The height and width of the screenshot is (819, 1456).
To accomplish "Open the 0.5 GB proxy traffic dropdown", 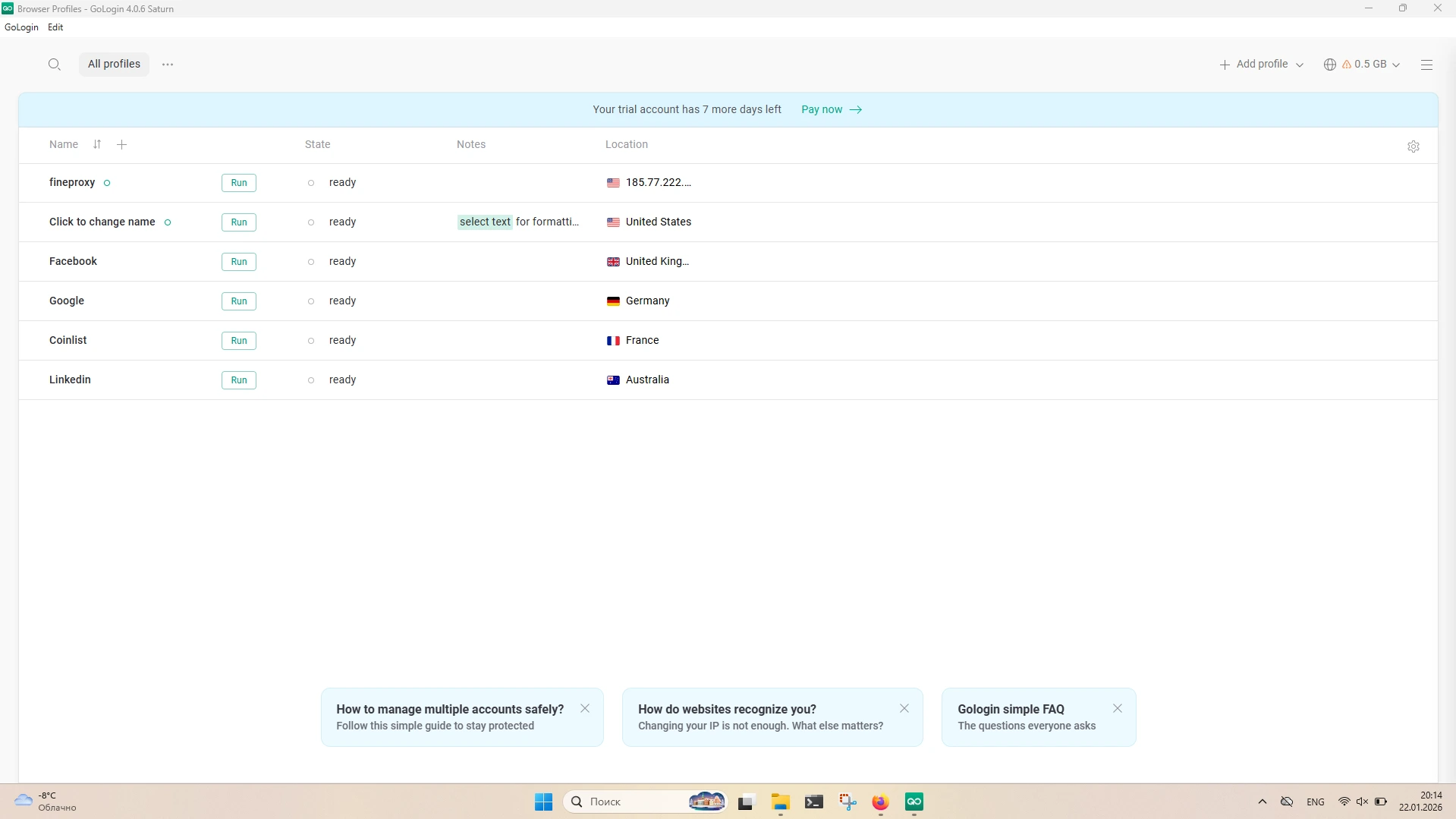I will click(x=1362, y=65).
